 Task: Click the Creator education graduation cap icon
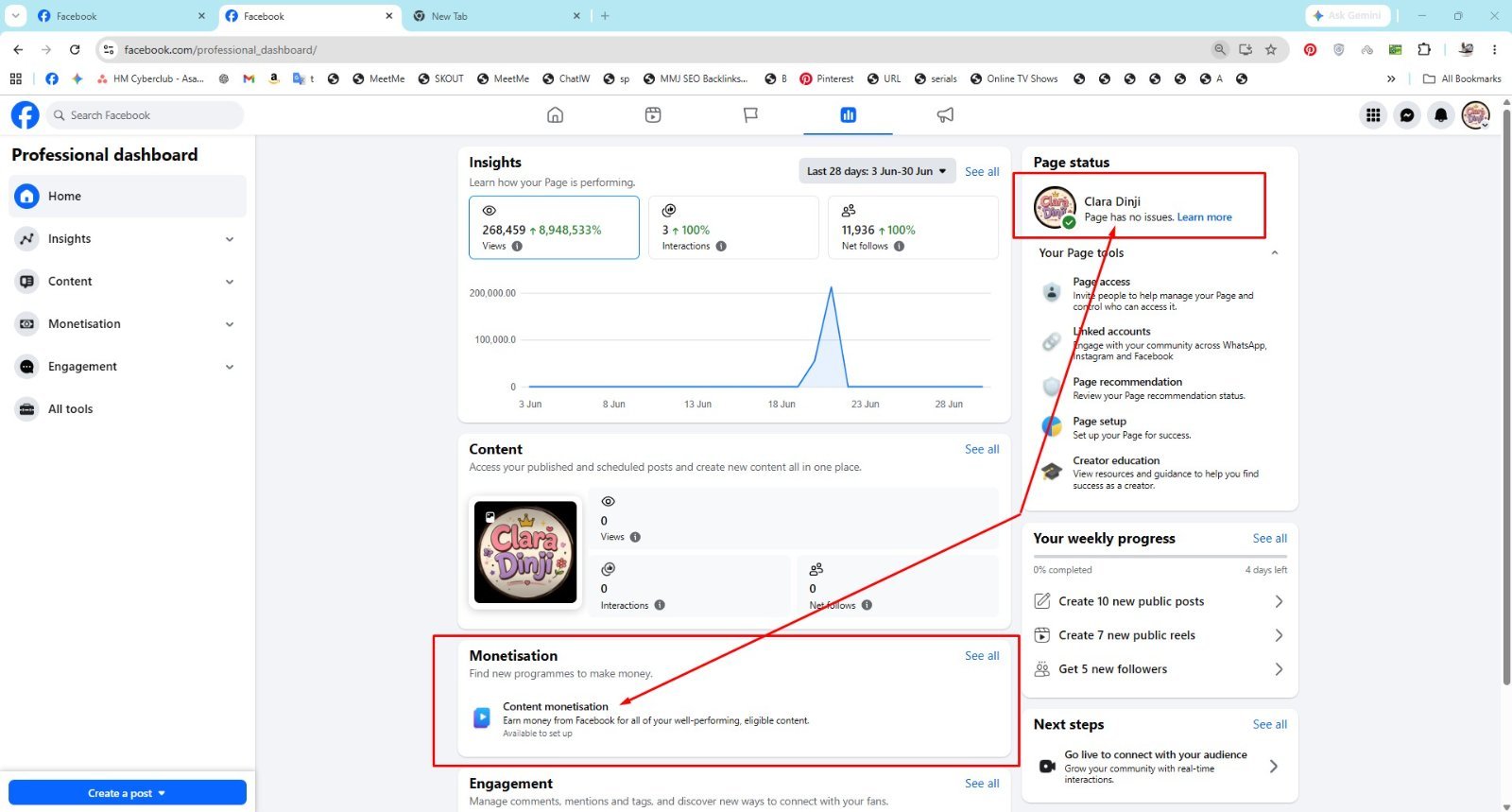(1052, 471)
